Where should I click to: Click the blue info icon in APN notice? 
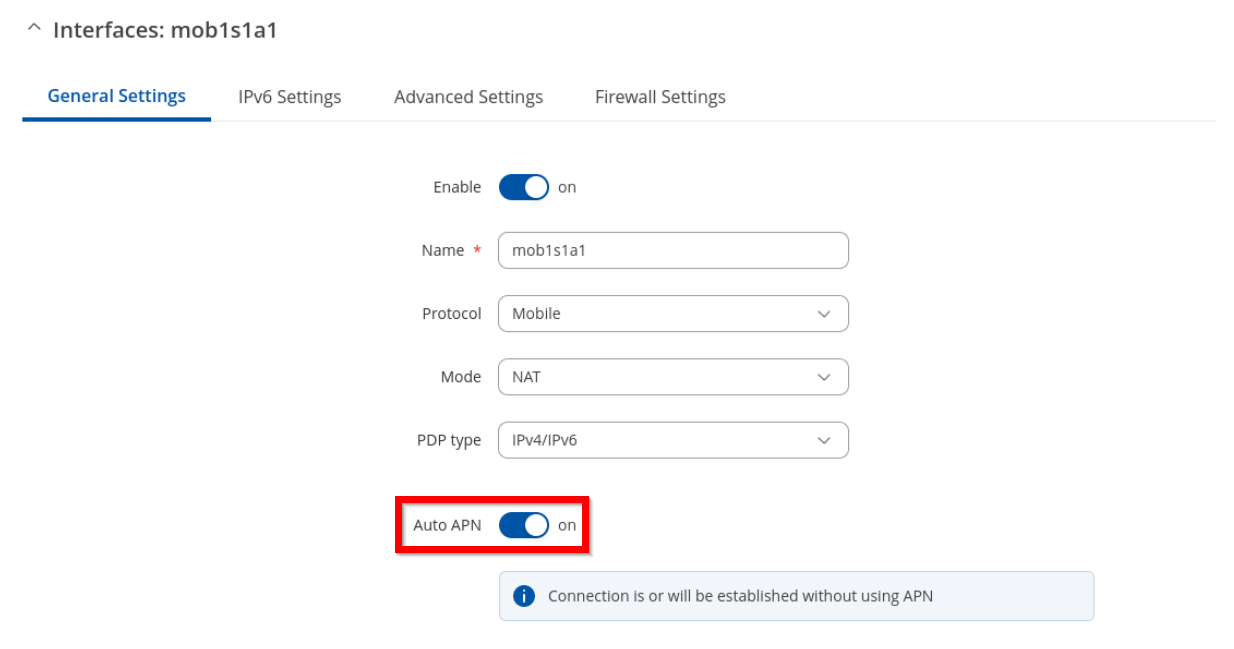[524, 596]
